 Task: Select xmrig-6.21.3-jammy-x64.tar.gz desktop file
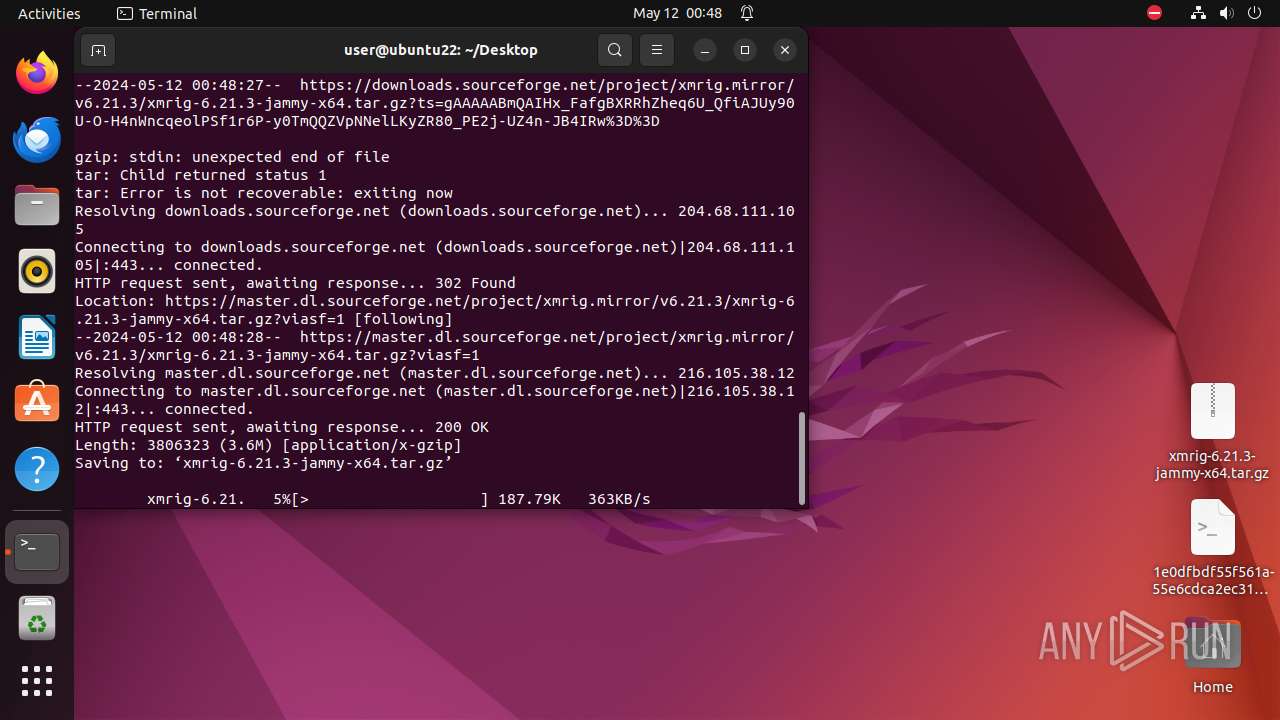pos(1212,432)
